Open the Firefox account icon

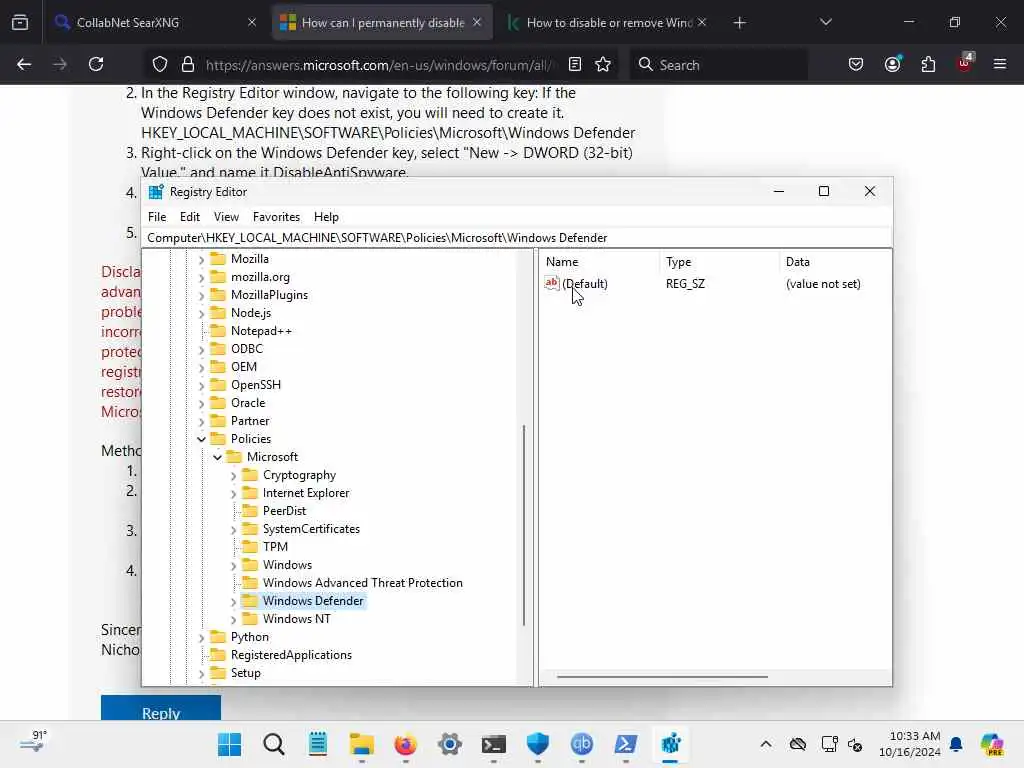click(892, 65)
